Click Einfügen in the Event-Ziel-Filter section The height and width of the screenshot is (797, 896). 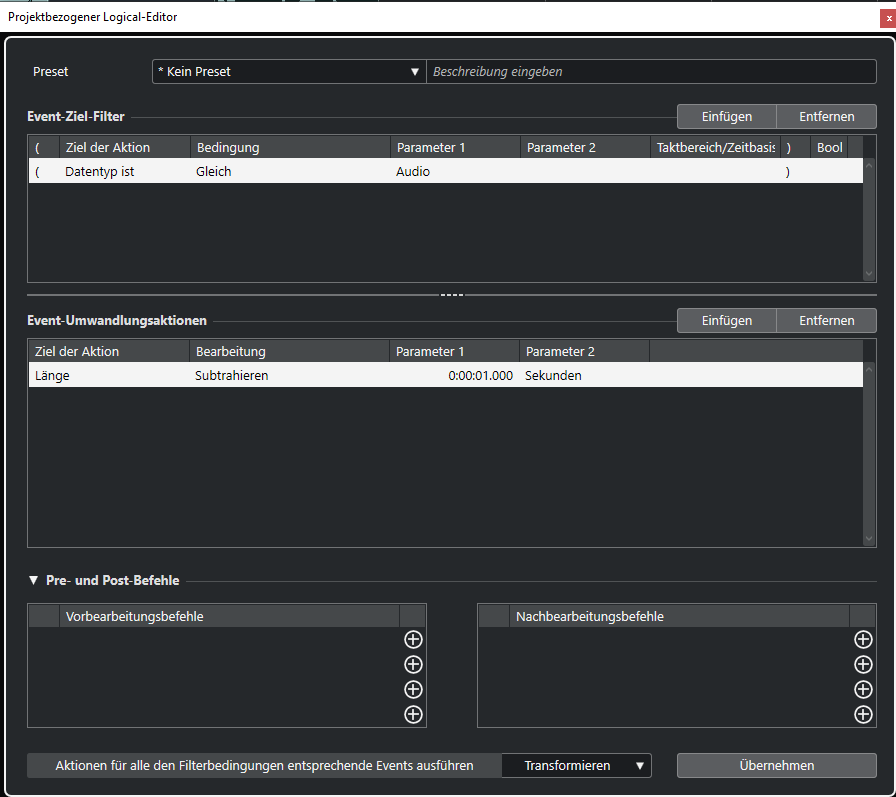tap(726, 117)
